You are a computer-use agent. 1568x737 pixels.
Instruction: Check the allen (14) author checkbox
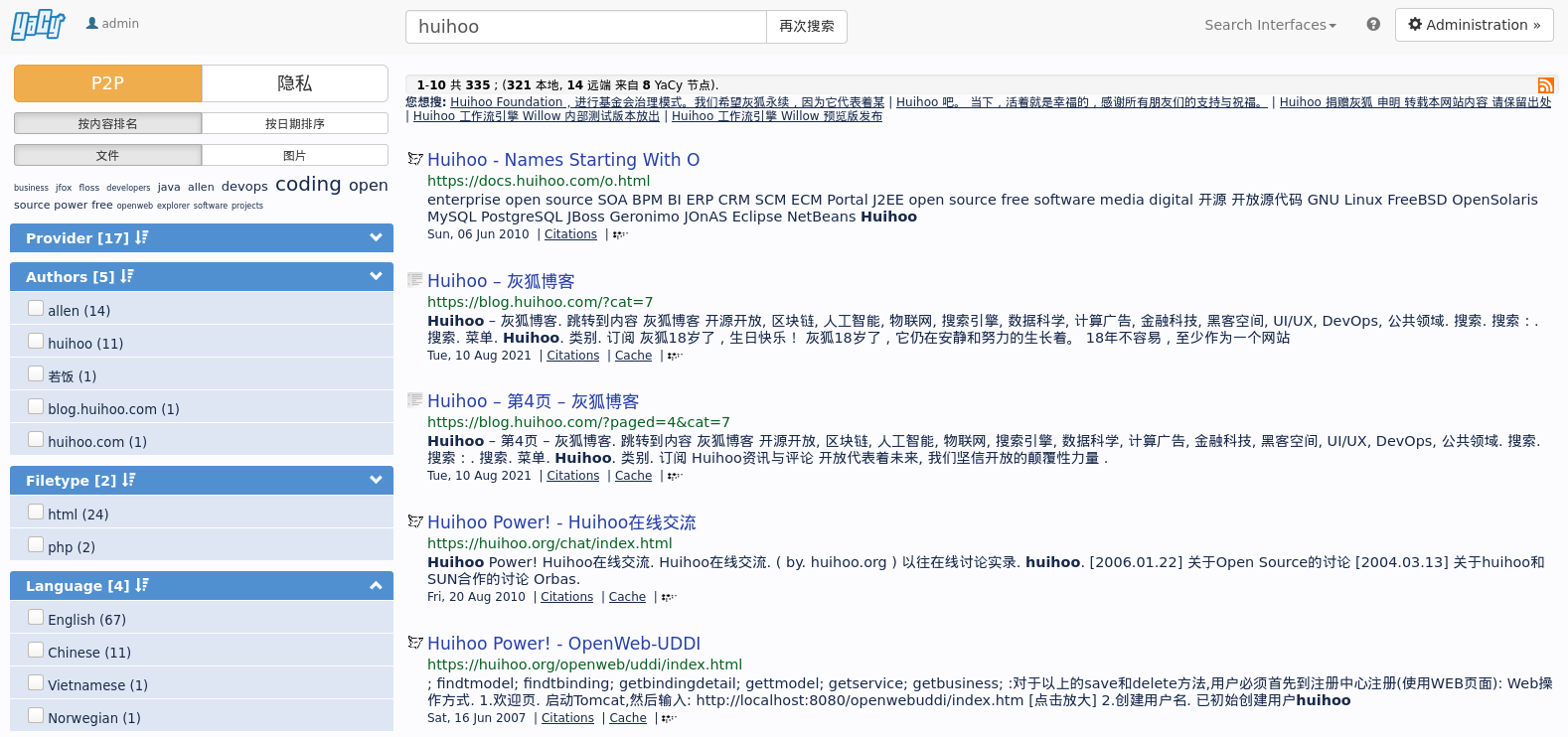coord(36,309)
